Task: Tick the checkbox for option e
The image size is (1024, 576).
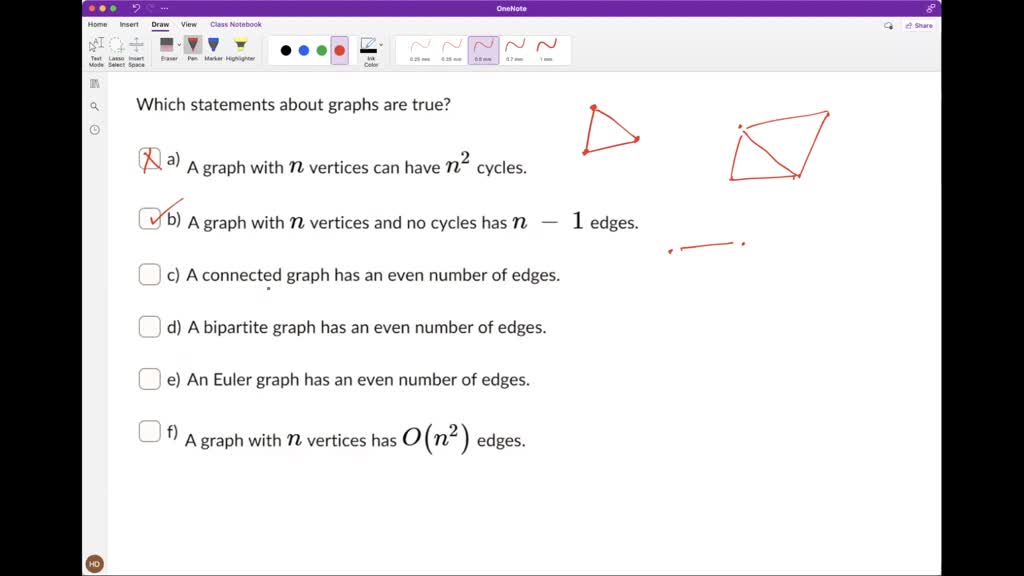Action: click(149, 378)
